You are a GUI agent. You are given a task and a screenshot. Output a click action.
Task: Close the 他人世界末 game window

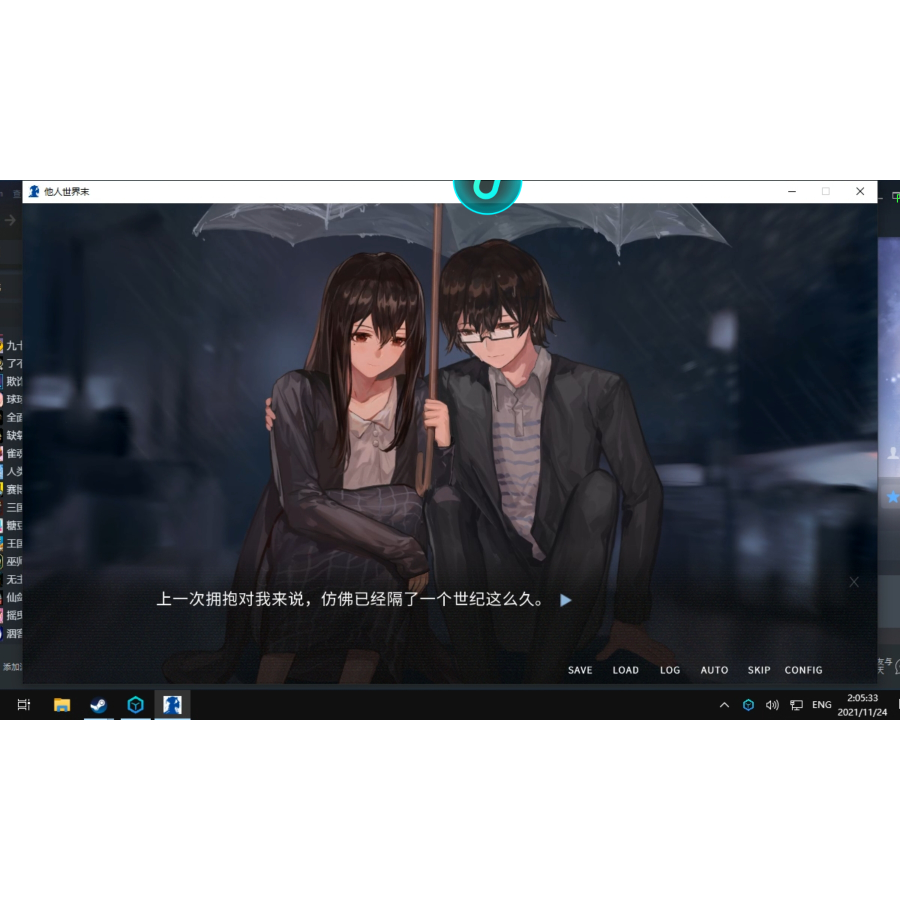pyautogui.click(x=860, y=191)
